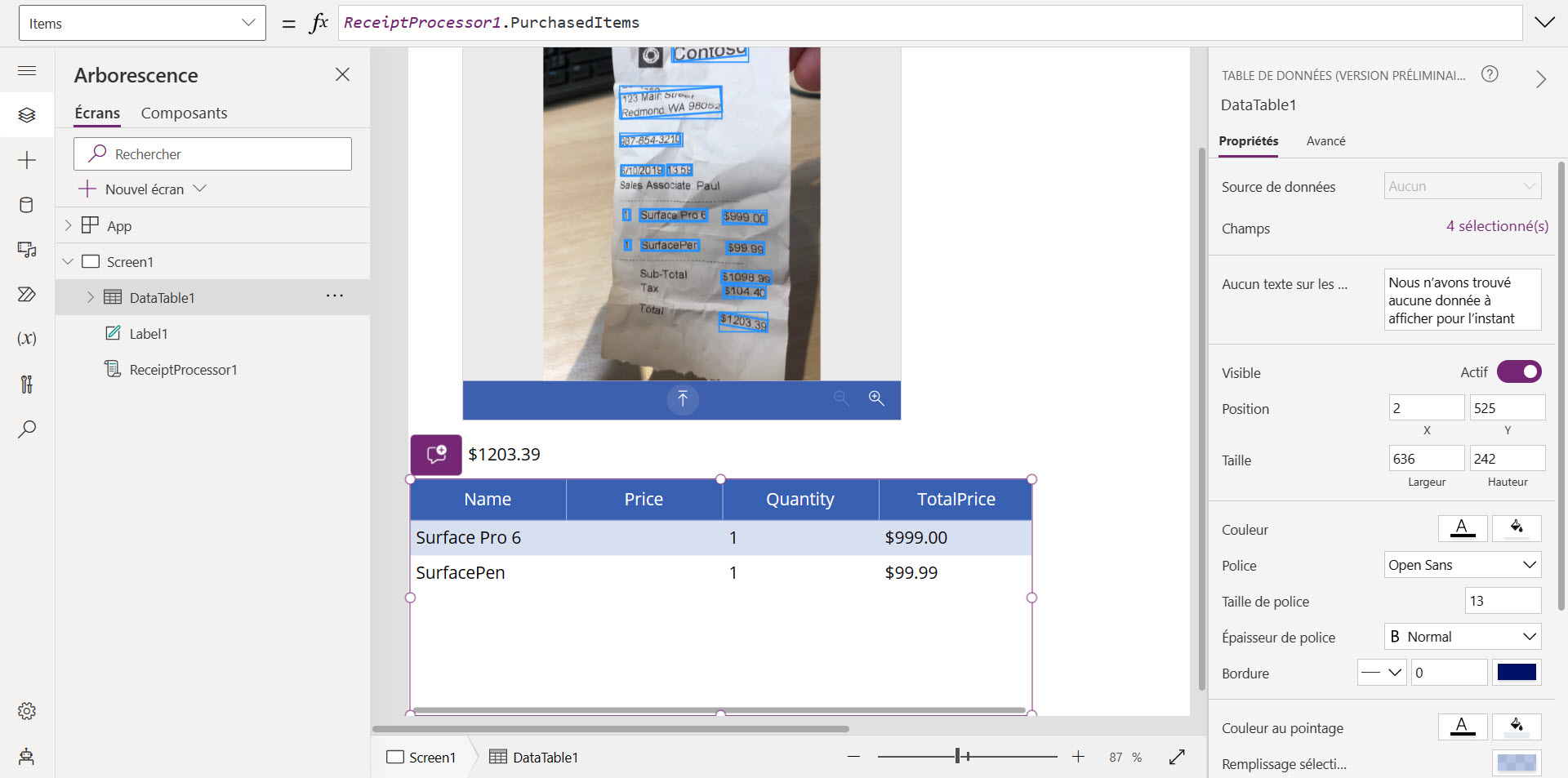Collapse the properties panel with chevron
This screenshot has height=778, width=1568.
click(1541, 79)
